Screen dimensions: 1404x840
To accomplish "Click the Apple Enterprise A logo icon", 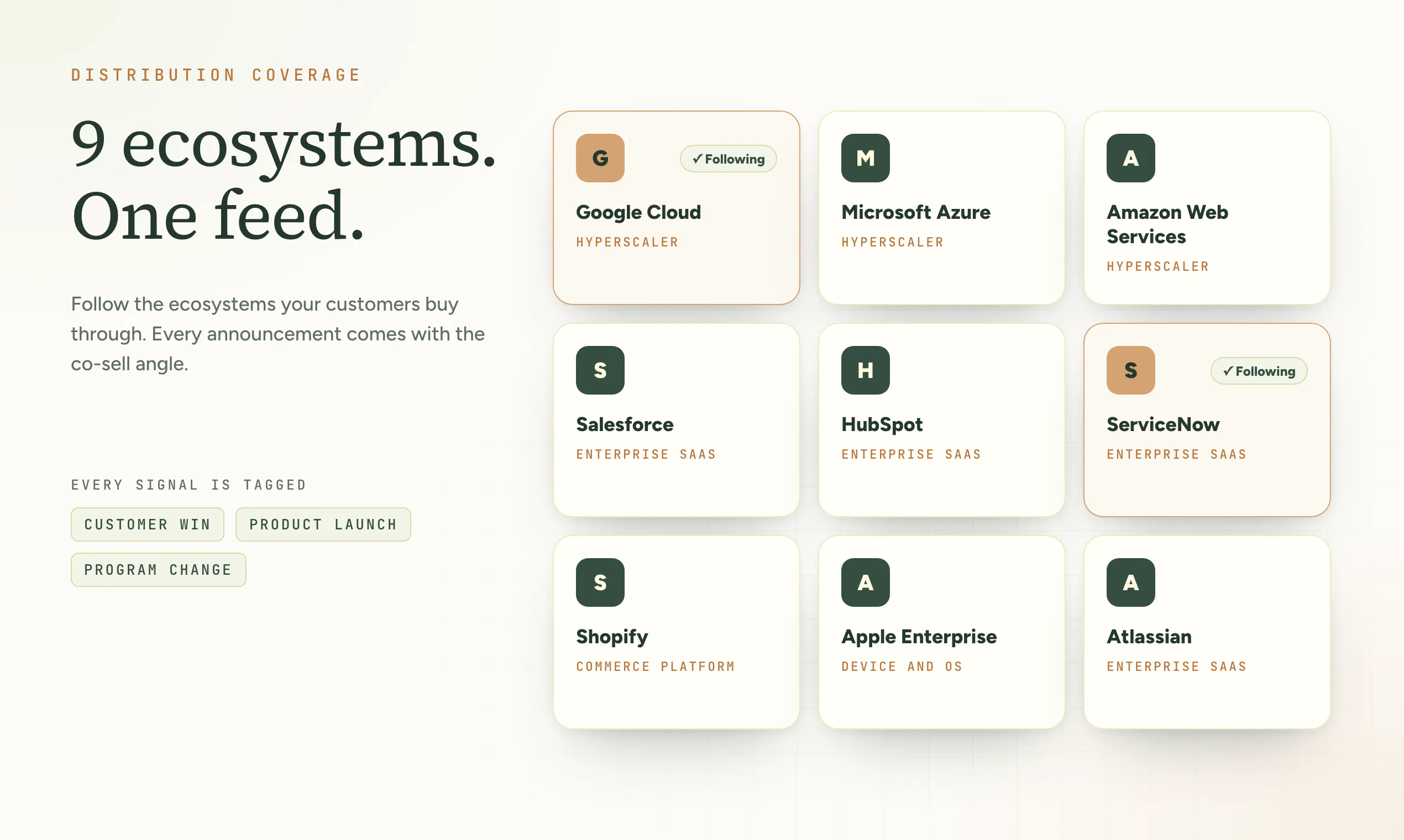I will pos(865,582).
